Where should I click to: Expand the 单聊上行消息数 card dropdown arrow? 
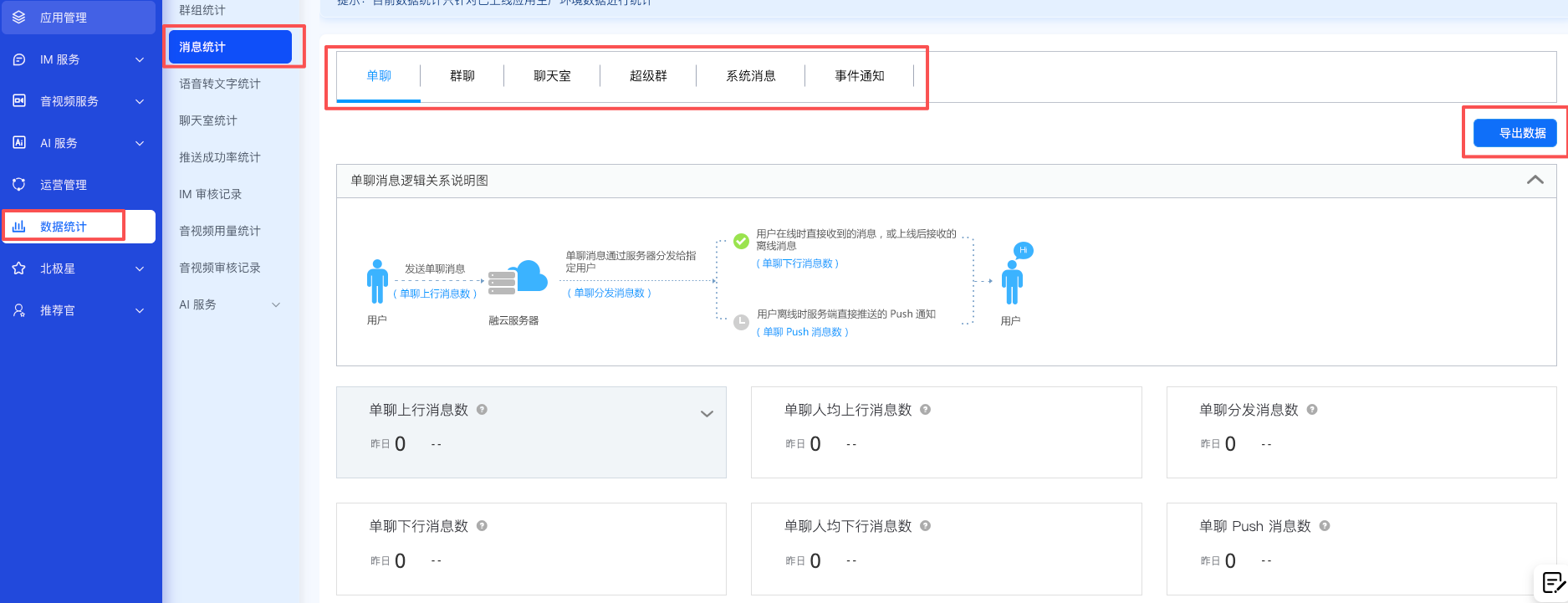(707, 413)
